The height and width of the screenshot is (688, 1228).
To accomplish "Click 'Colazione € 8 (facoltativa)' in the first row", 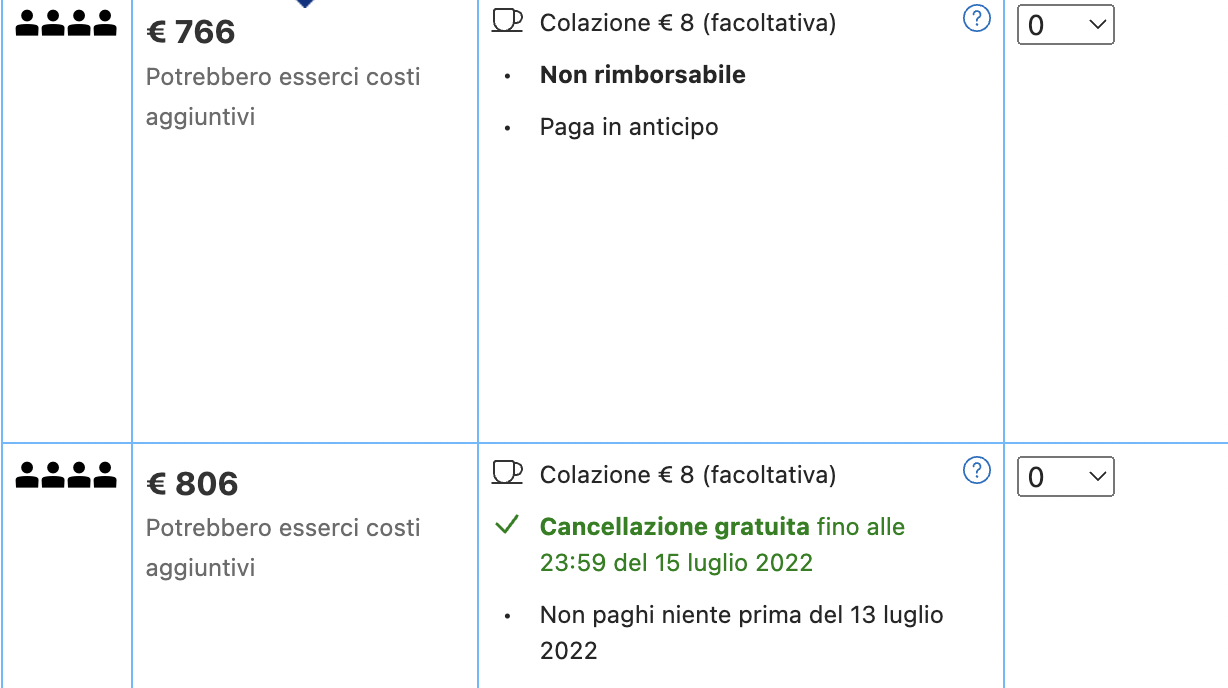I will click(x=688, y=23).
